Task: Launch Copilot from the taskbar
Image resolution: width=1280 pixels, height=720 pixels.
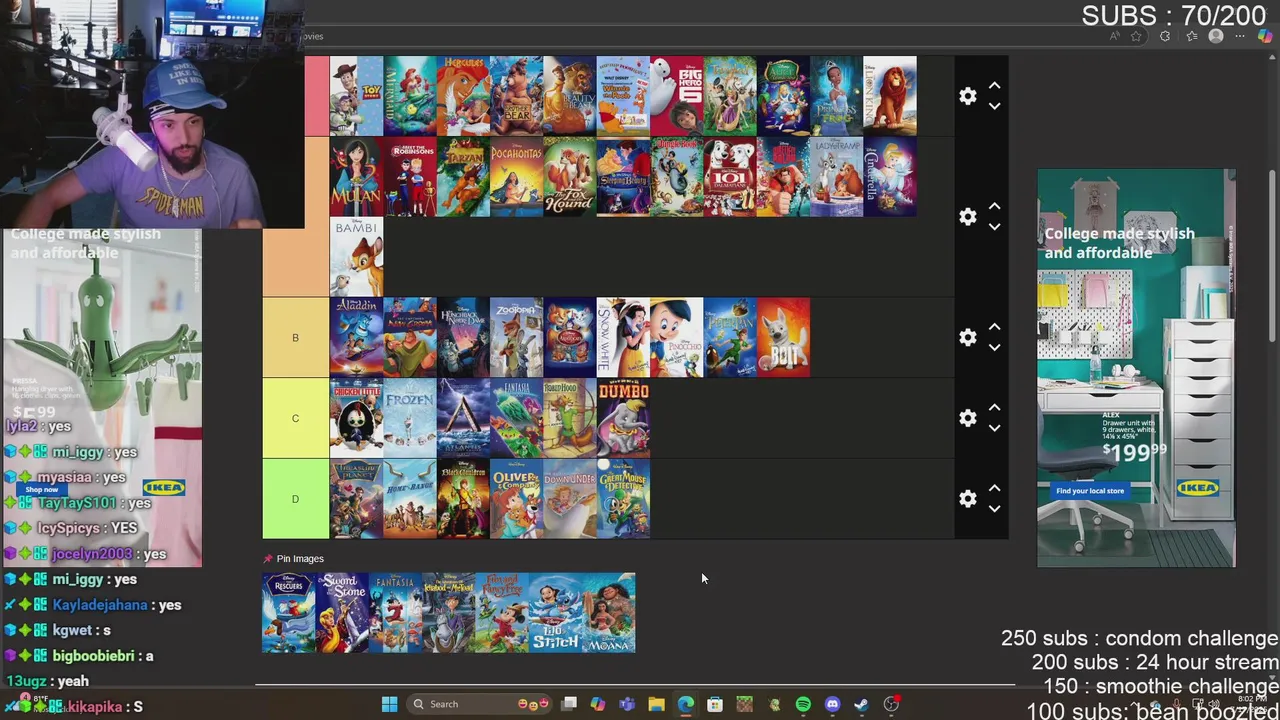Action: coord(598,704)
